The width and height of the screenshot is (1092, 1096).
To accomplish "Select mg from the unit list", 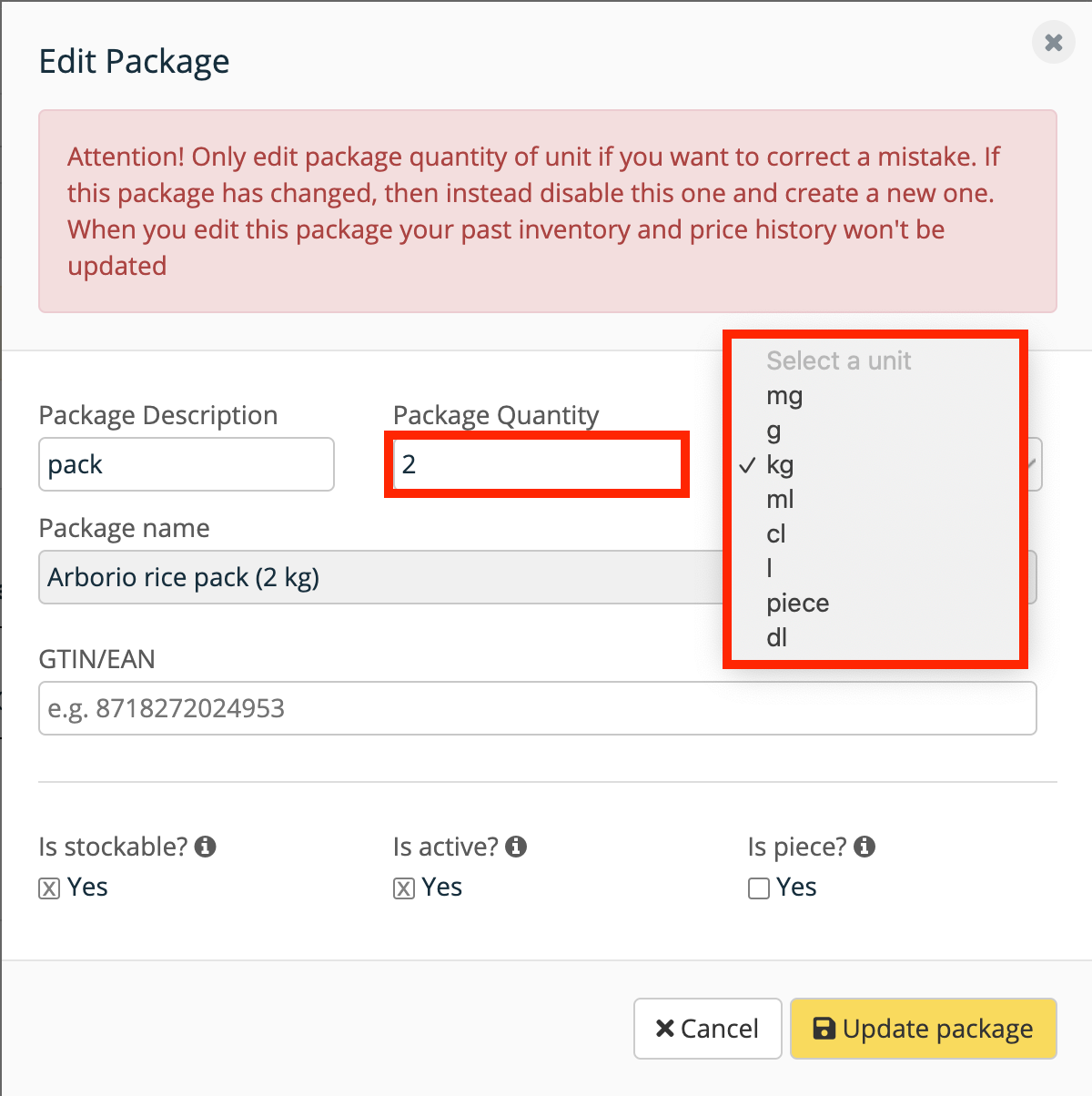I will (784, 396).
